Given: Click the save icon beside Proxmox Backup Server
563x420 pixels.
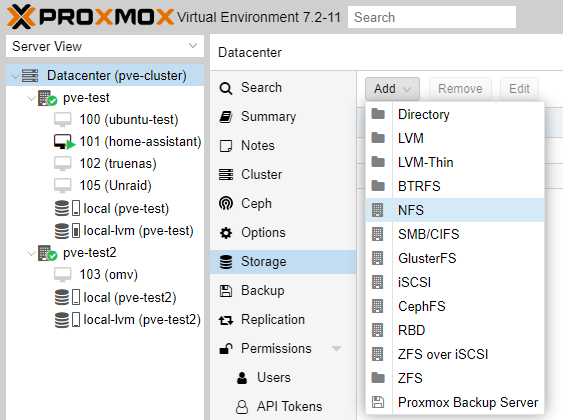Looking at the screenshot, I should click(378, 402).
